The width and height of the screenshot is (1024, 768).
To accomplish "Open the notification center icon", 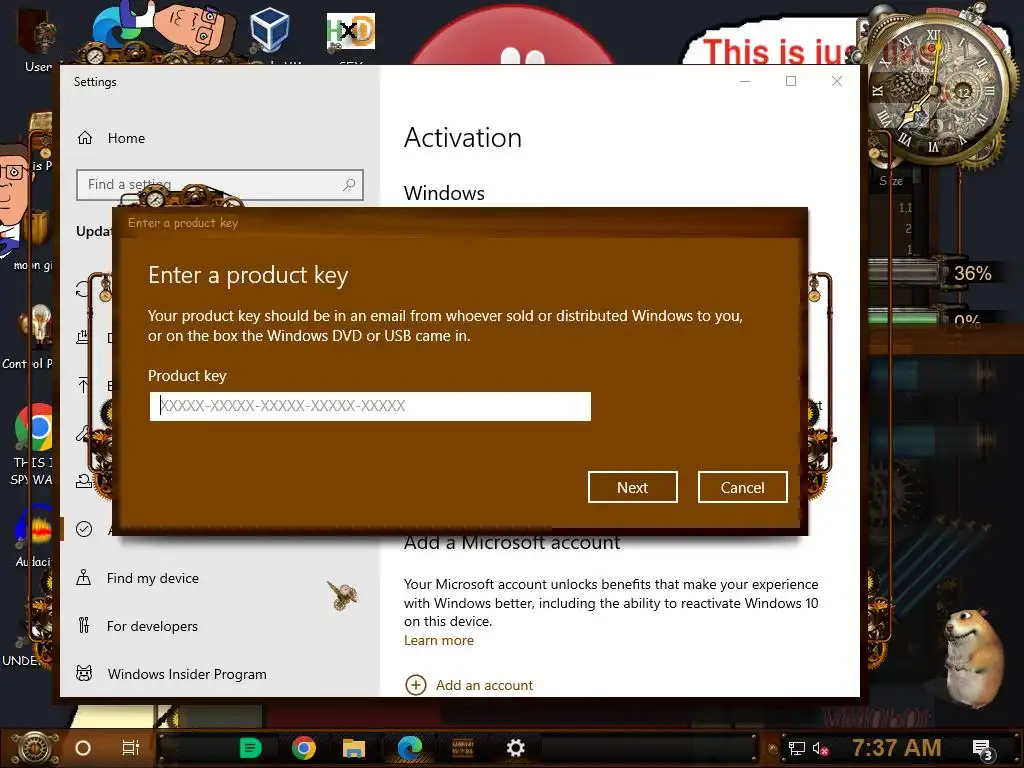I will tap(982, 749).
